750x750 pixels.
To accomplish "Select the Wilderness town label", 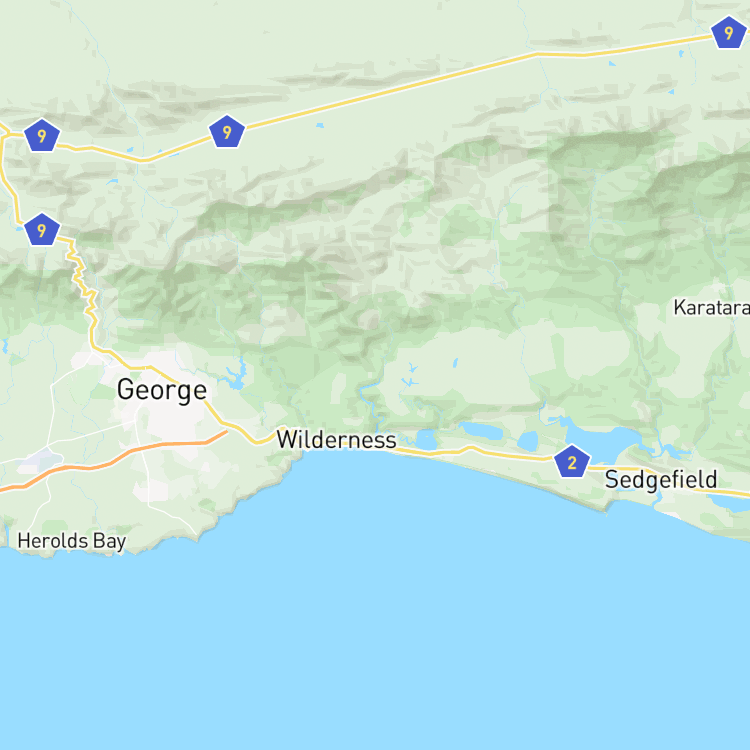I will pyautogui.click(x=336, y=440).
